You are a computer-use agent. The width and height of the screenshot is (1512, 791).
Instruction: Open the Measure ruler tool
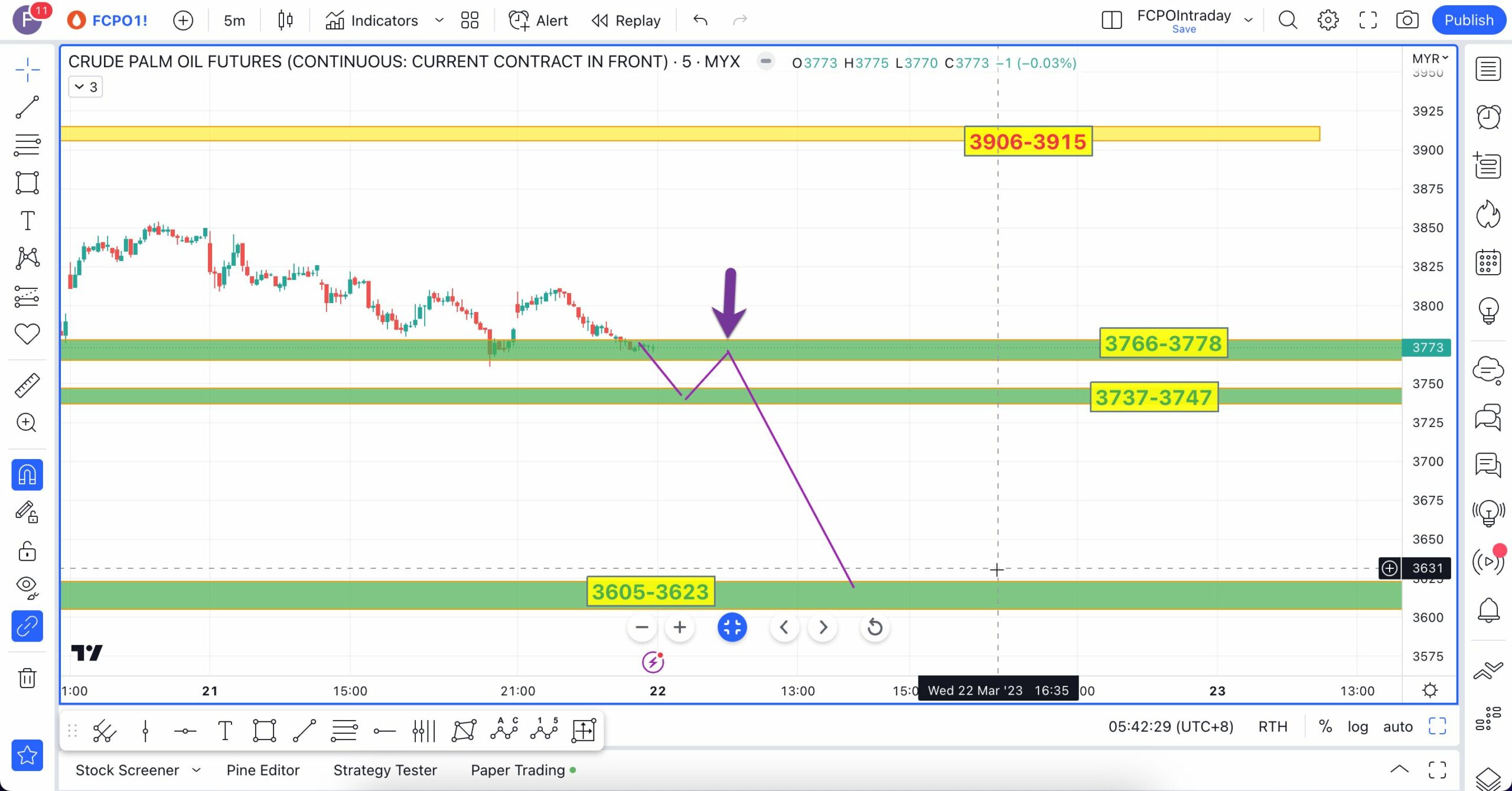coord(27,385)
